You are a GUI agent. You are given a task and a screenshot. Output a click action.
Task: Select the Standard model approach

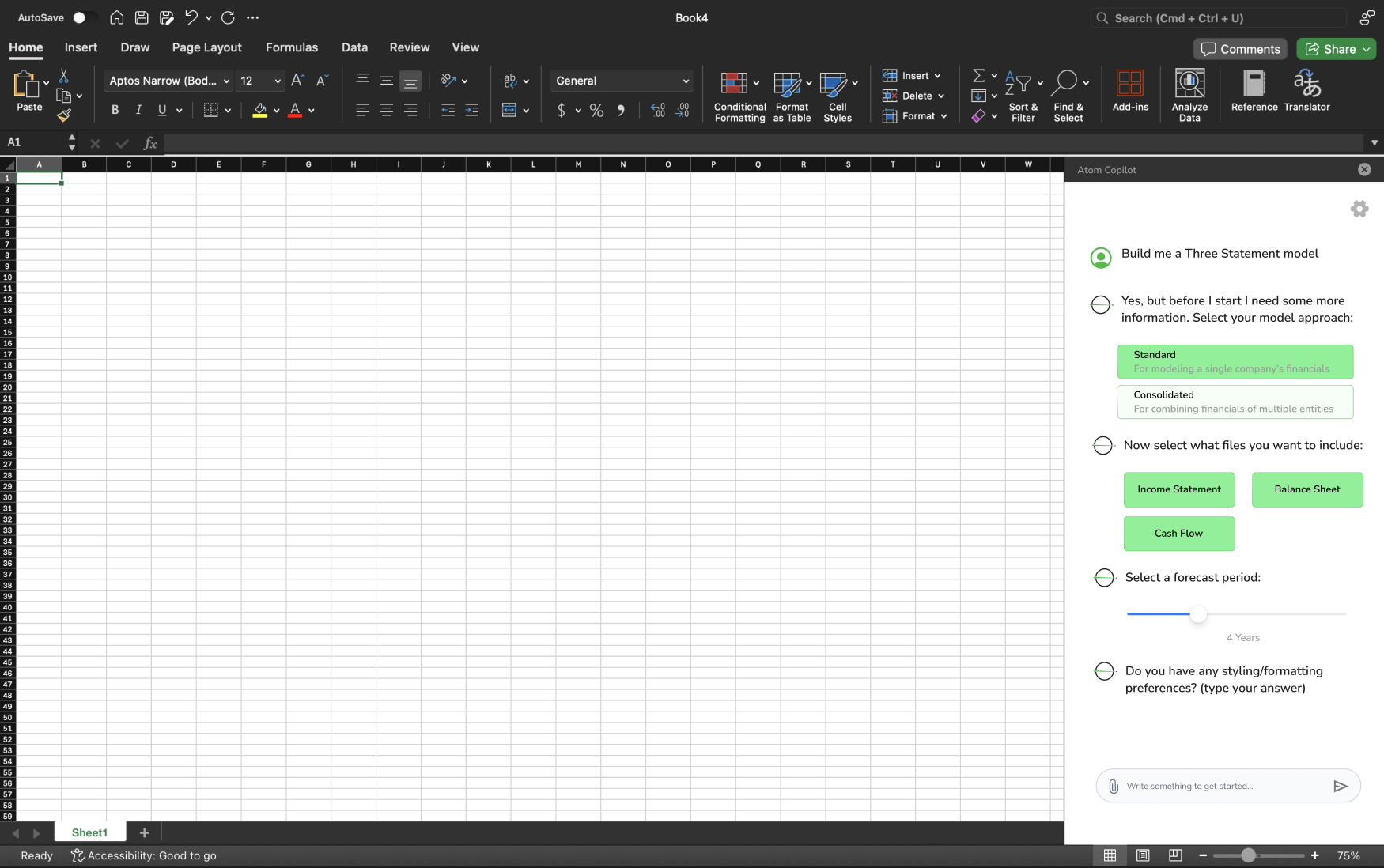click(1235, 361)
